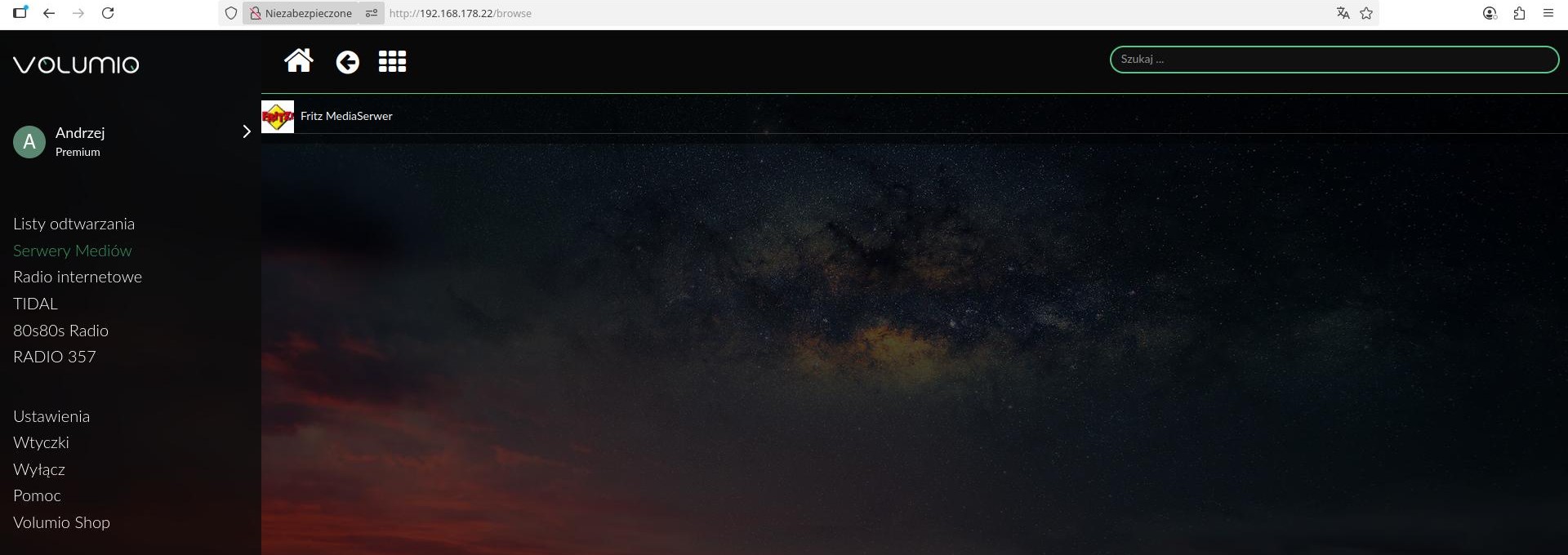
Task: Click the Szukaj search field
Action: tap(1334, 60)
